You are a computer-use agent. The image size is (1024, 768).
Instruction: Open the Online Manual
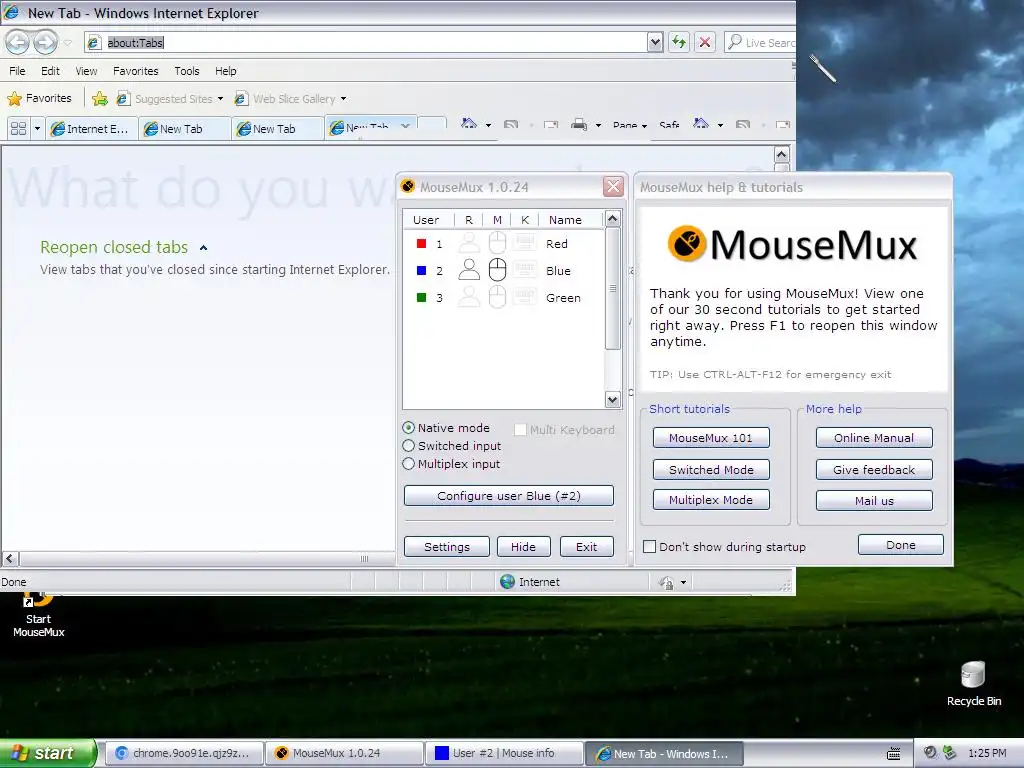(874, 438)
